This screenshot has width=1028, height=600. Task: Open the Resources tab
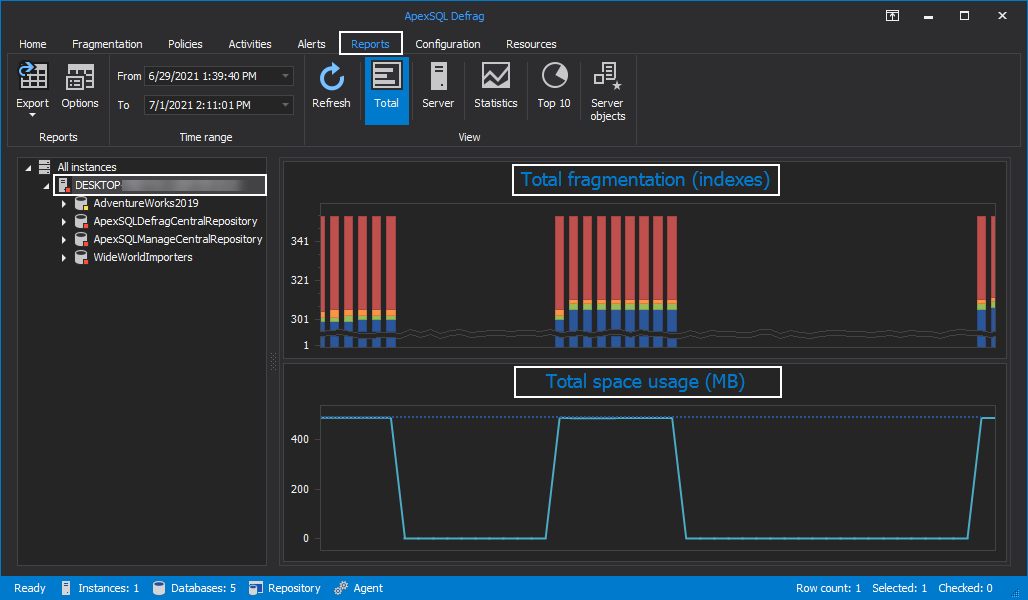pos(531,44)
